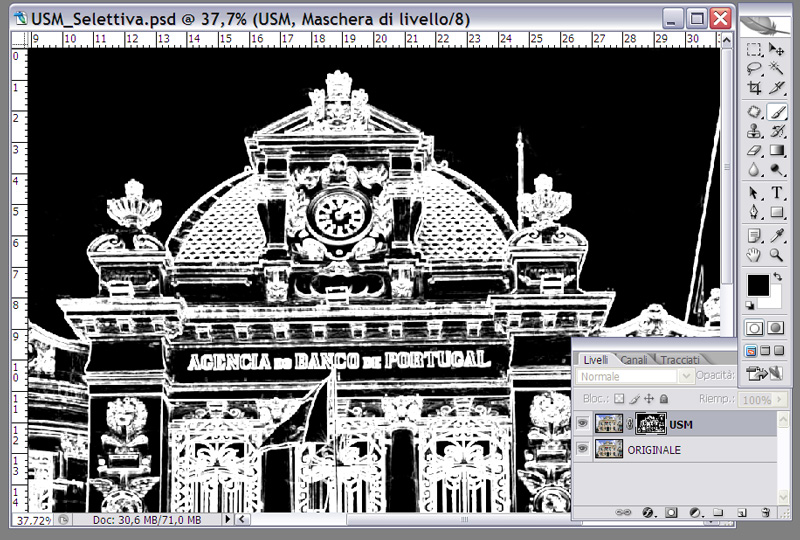The image size is (800, 540).
Task: Open the layer style fx menu
Action: (647, 513)
